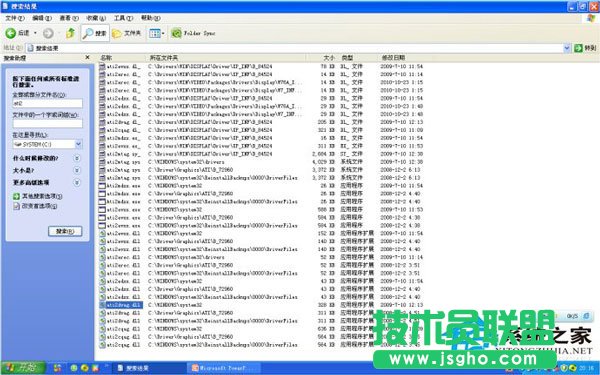
Task: Expand the address bar dropdown arrow
Action: (x=567, y=48)
